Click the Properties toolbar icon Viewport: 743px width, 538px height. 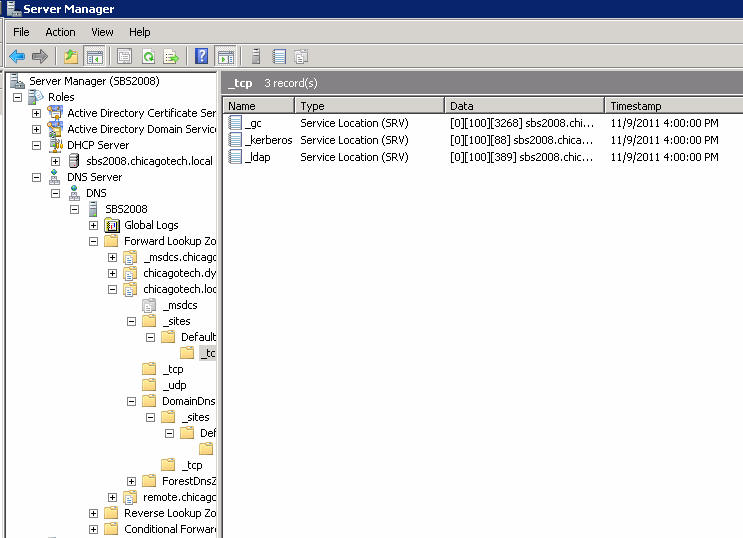[125, 56]
